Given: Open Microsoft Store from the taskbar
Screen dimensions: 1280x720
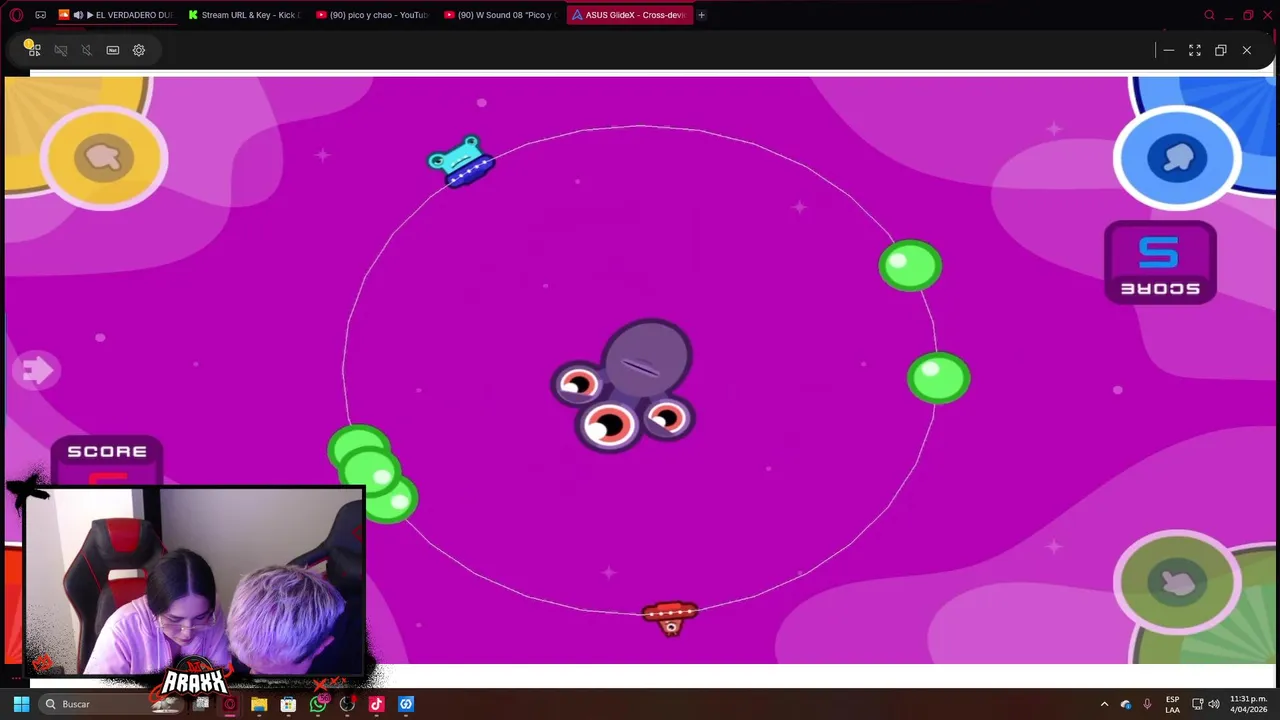Looking at the screenshot, I should (288, 704).
